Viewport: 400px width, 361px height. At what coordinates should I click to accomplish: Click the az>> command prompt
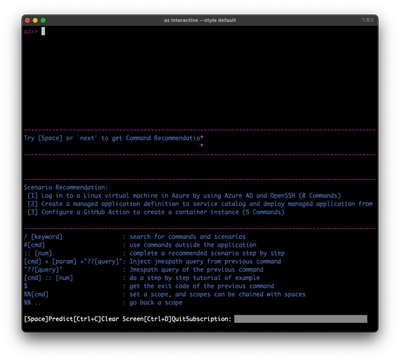(31, 31)
